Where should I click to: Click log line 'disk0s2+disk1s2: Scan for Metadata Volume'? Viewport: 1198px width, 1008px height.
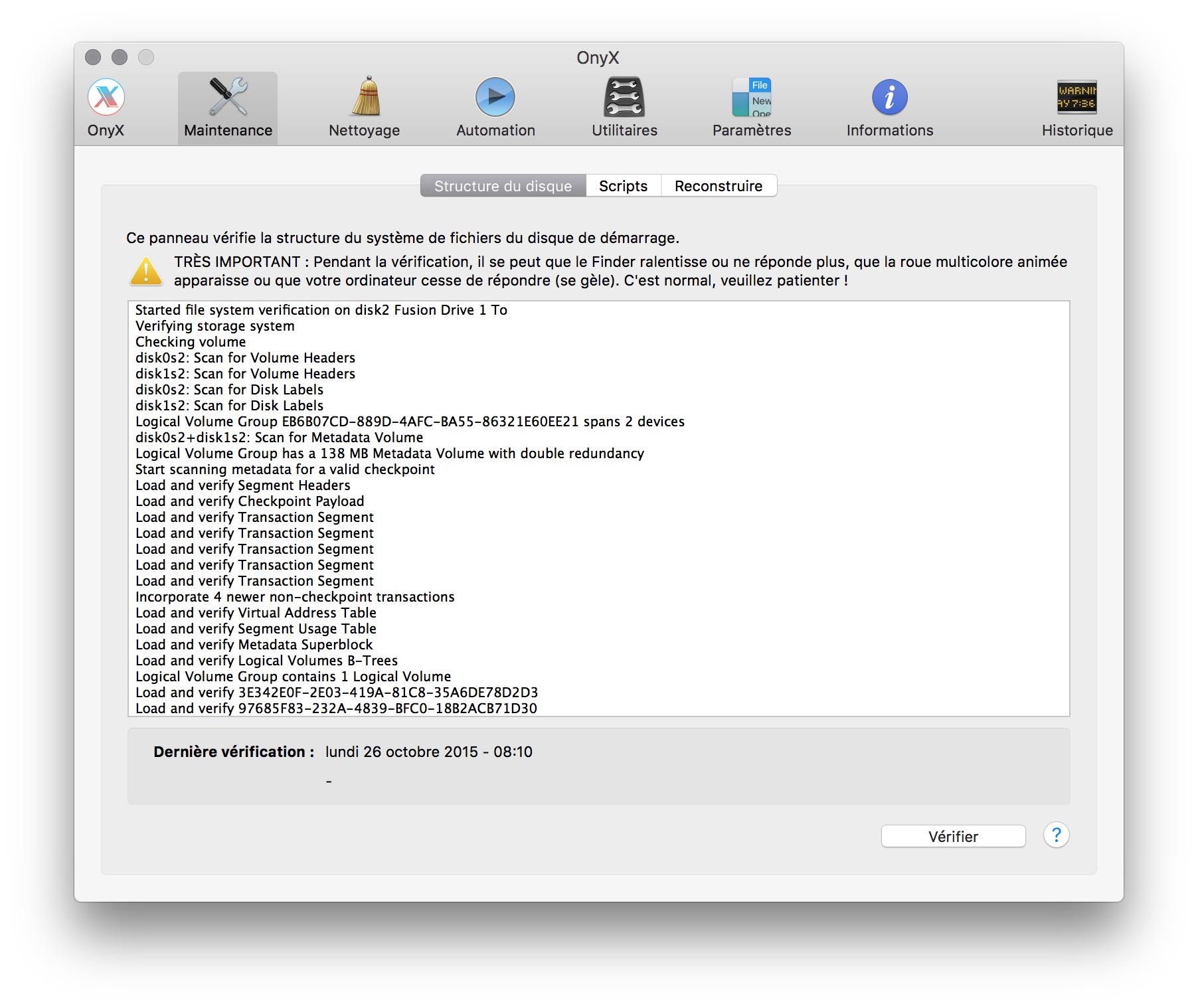280,438
